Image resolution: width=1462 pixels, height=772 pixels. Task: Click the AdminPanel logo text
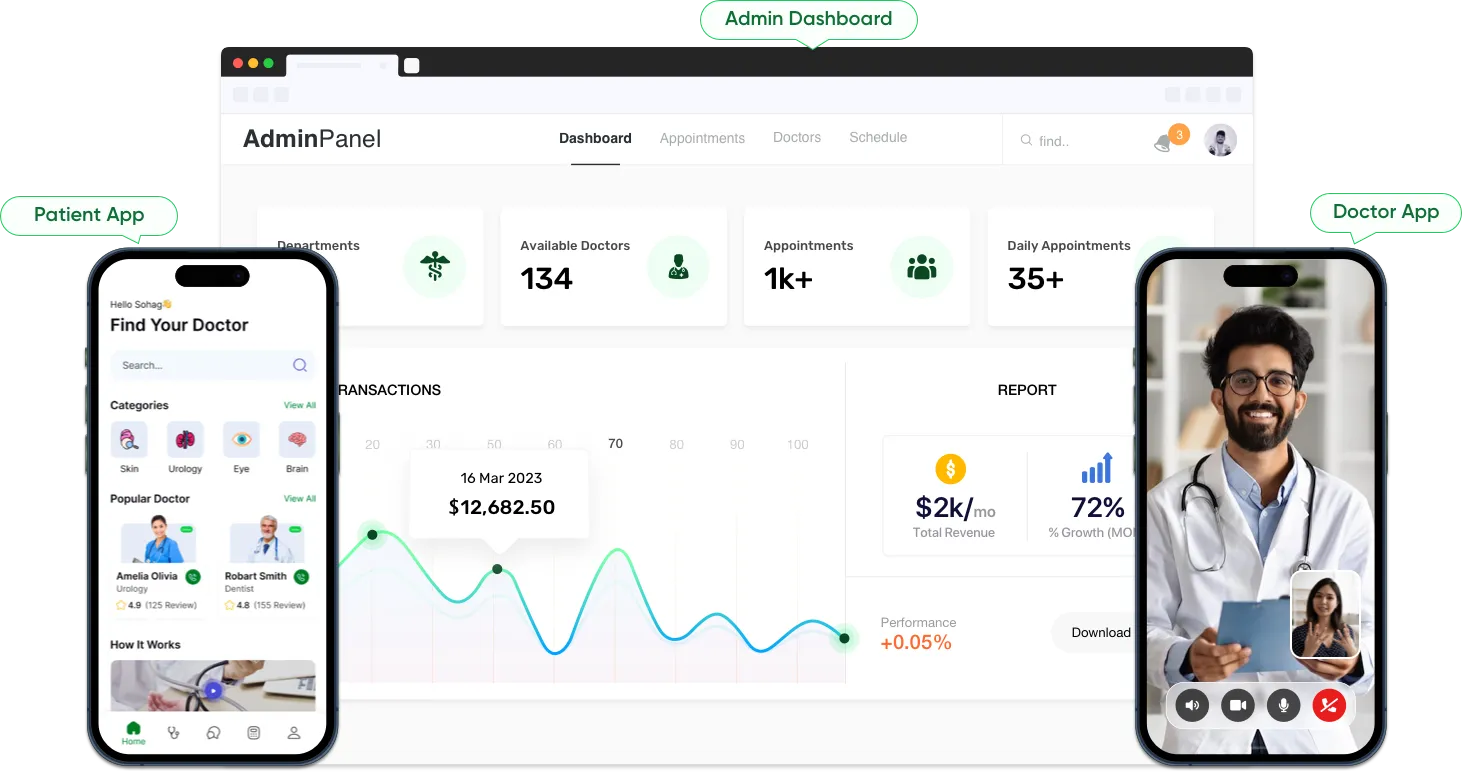312,139
